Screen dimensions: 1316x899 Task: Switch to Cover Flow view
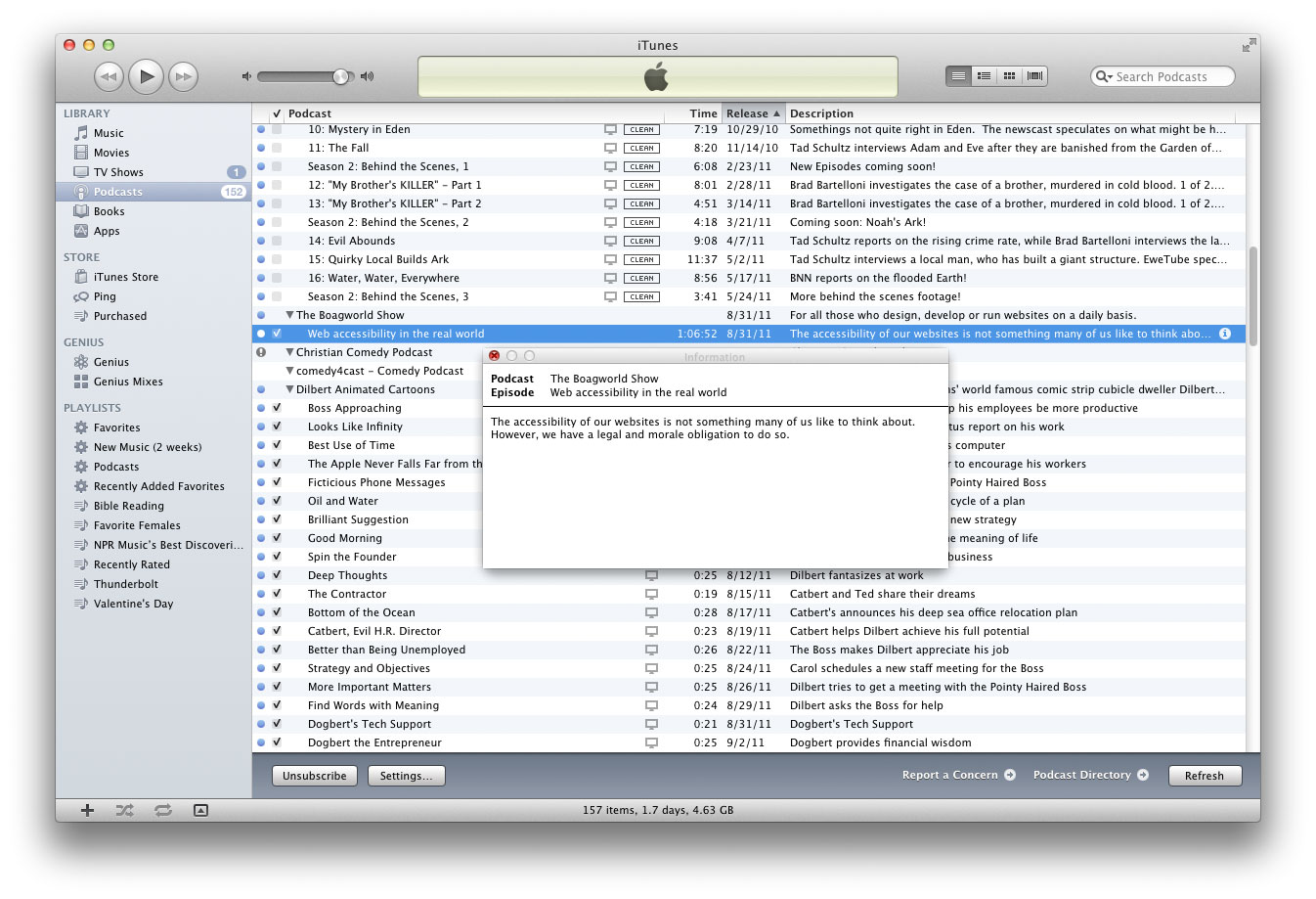(x=1034, y=76)
